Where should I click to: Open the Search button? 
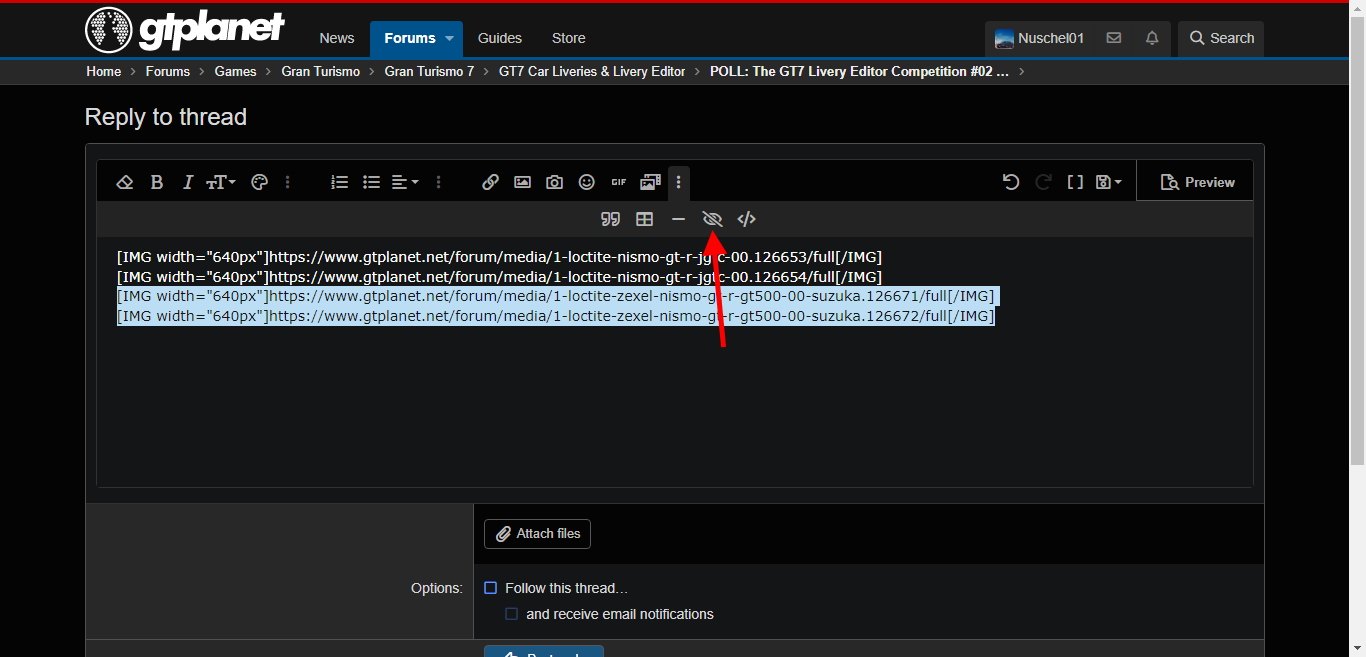pos(1221,38)
